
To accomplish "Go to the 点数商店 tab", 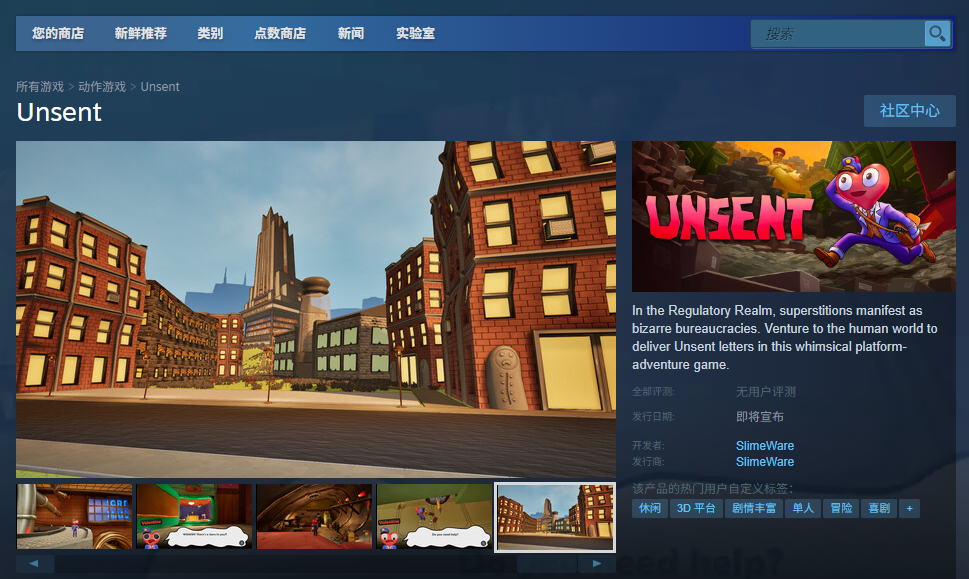I will point(280,33).
